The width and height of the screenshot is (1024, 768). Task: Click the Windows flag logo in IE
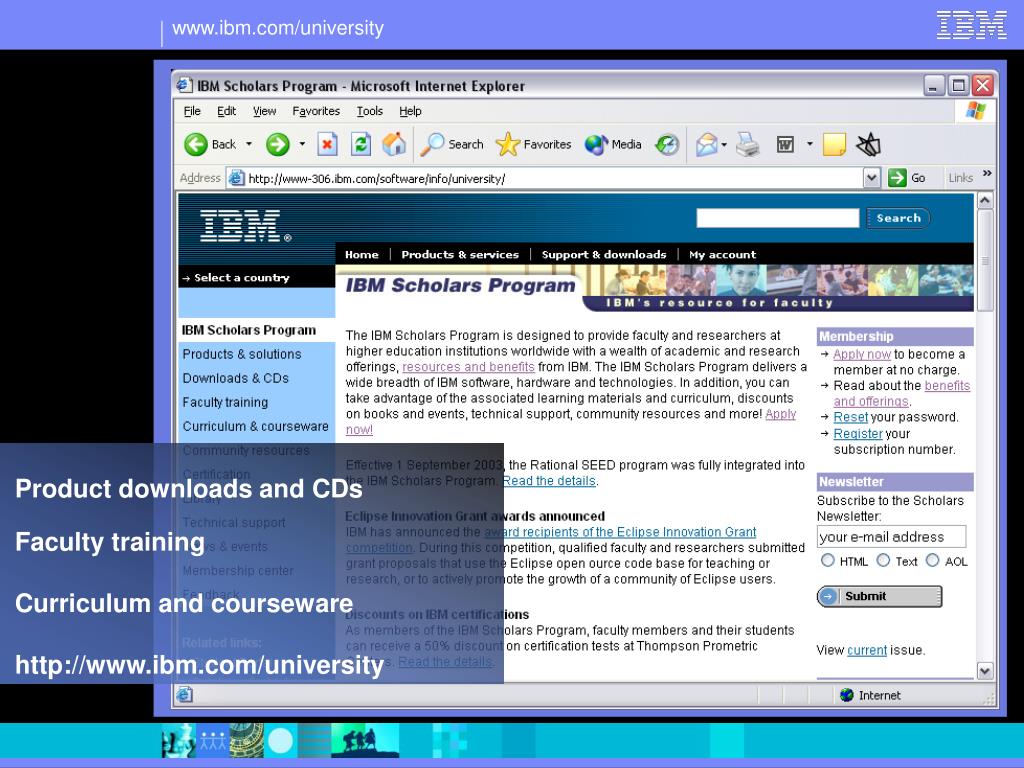click(x=976, y=111)
